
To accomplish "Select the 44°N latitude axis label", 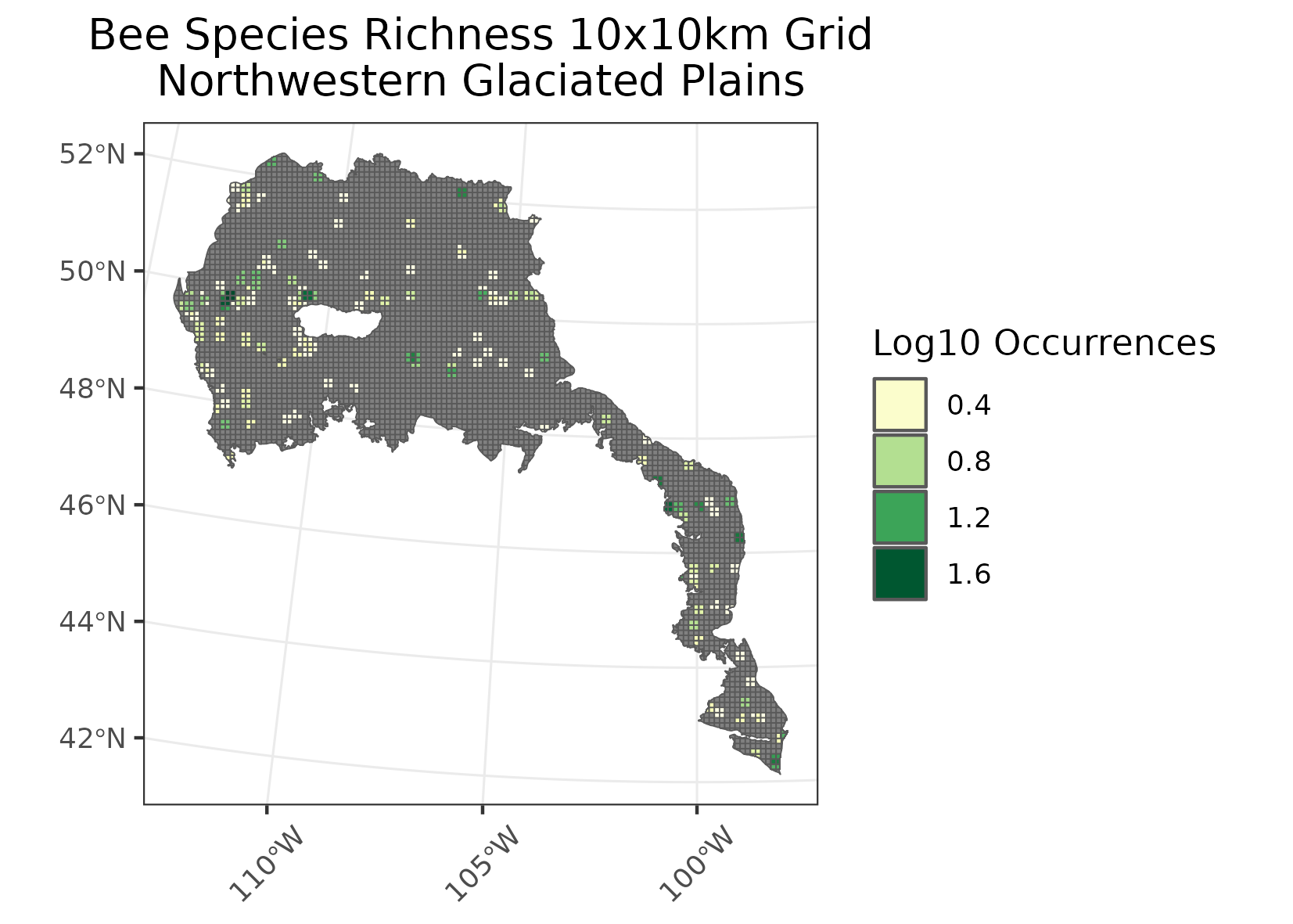I will [x=92, y=622].
